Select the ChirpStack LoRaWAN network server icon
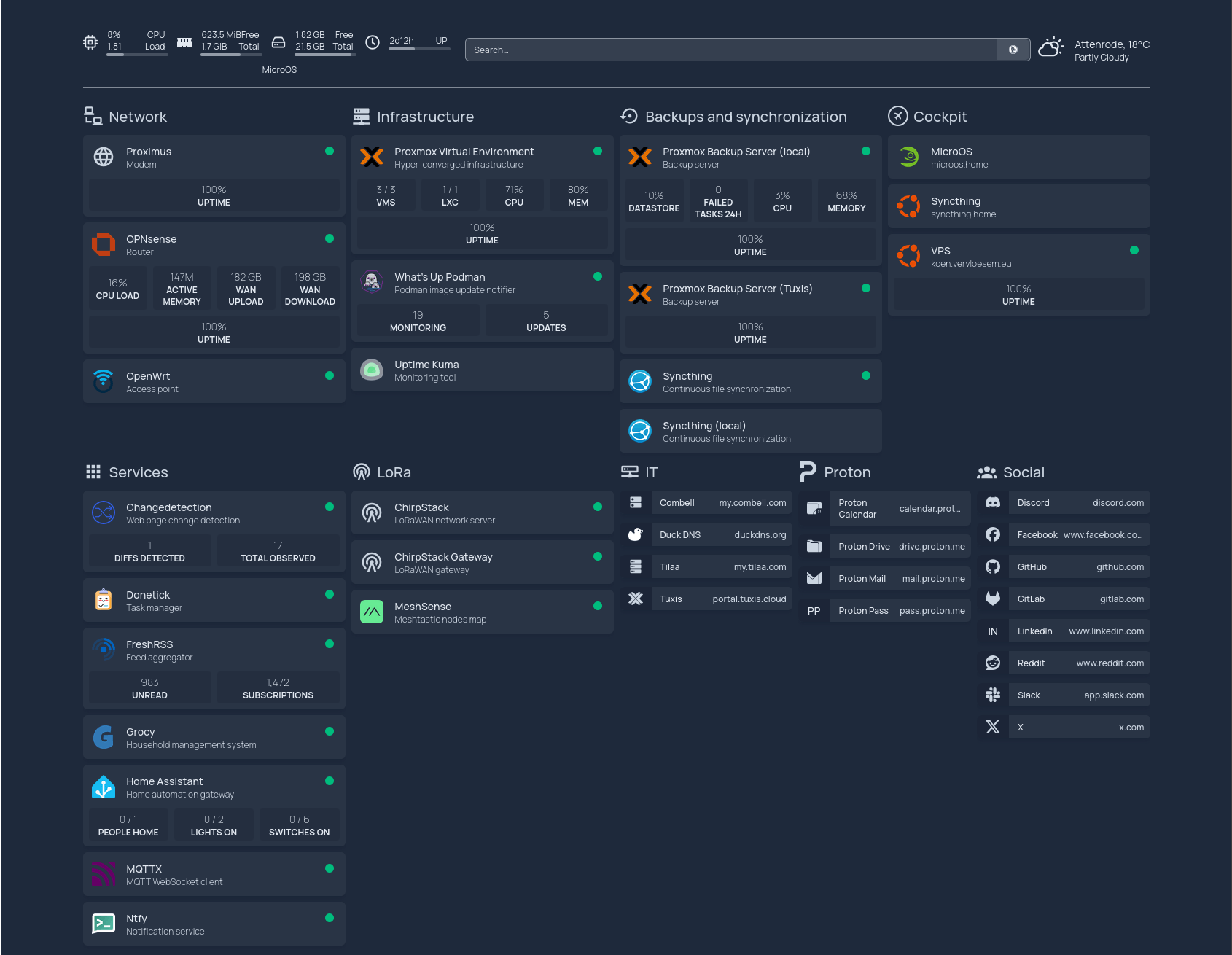Viewport: 1232px width, 955px height. point(373,512)
